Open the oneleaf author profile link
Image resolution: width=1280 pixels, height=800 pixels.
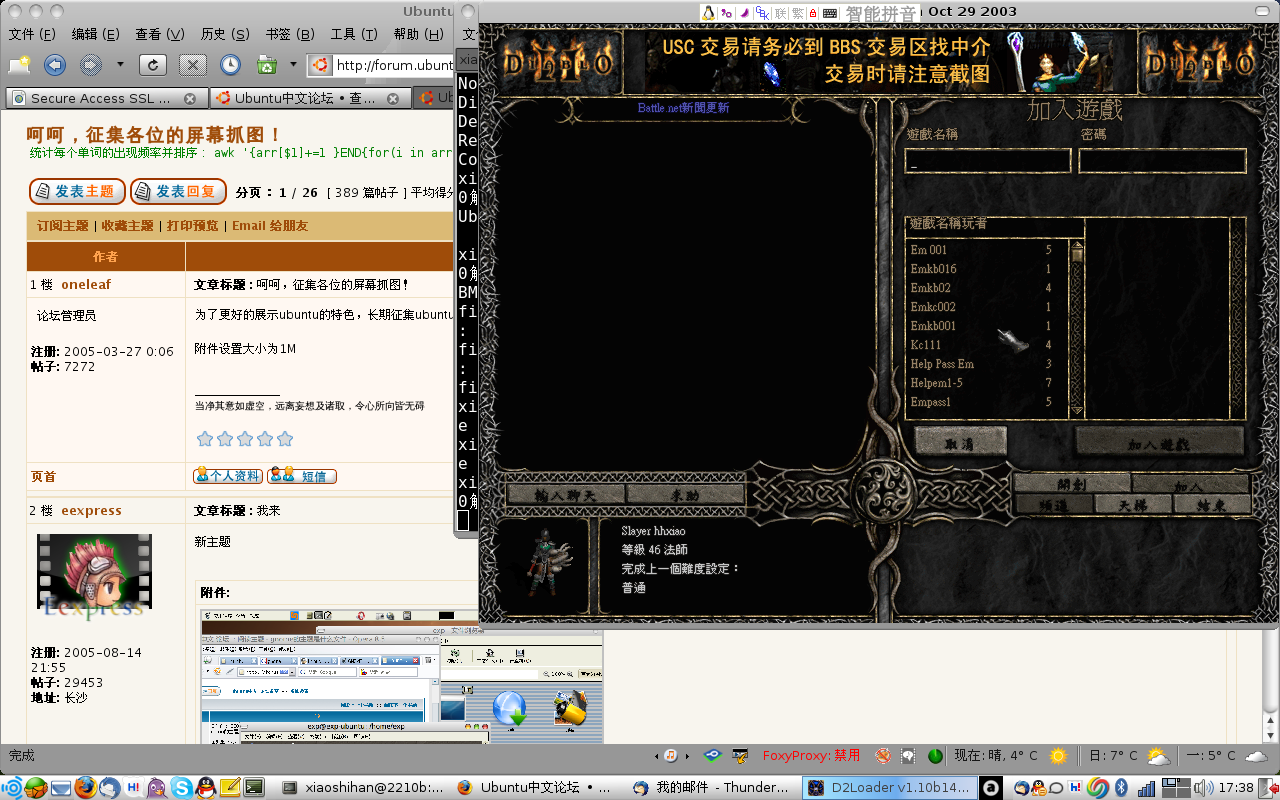pyautogui.click(x=86, y=284)
